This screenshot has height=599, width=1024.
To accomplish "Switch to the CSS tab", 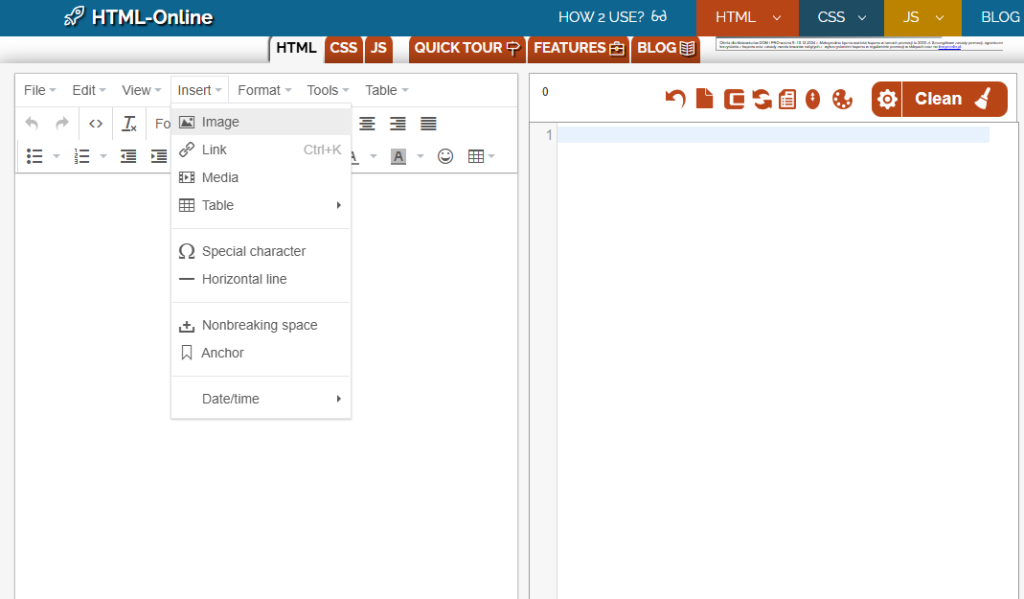I will [343, 48].
